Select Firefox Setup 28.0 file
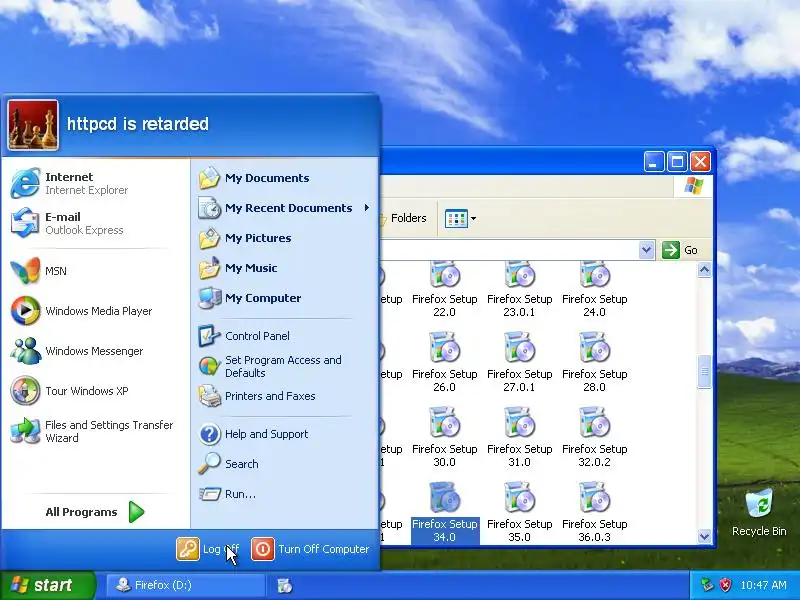Image resolution: width=800 pixels, height=600 pixels. 594,362
